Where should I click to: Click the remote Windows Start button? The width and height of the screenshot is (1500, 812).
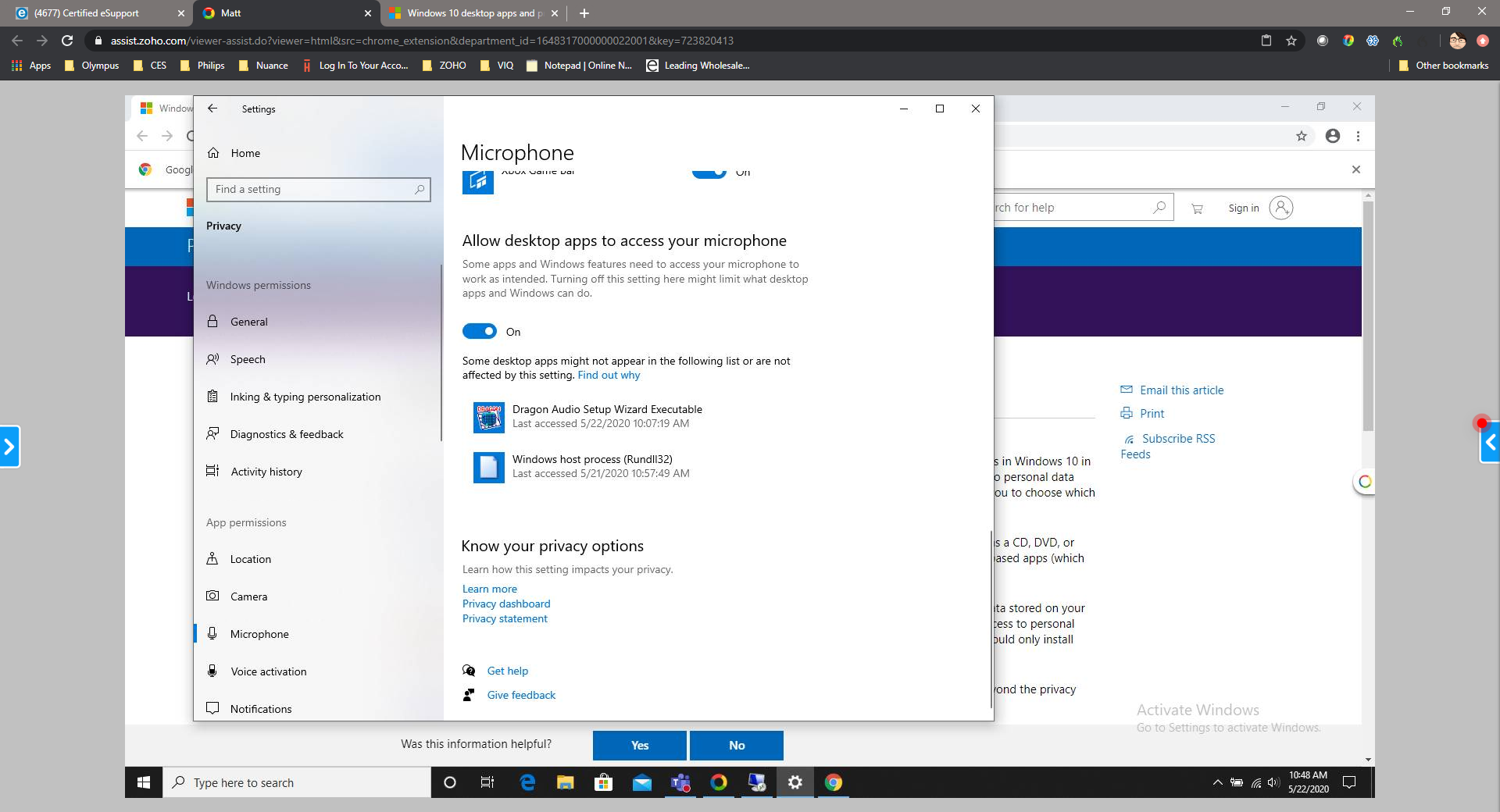pos(144,782)
